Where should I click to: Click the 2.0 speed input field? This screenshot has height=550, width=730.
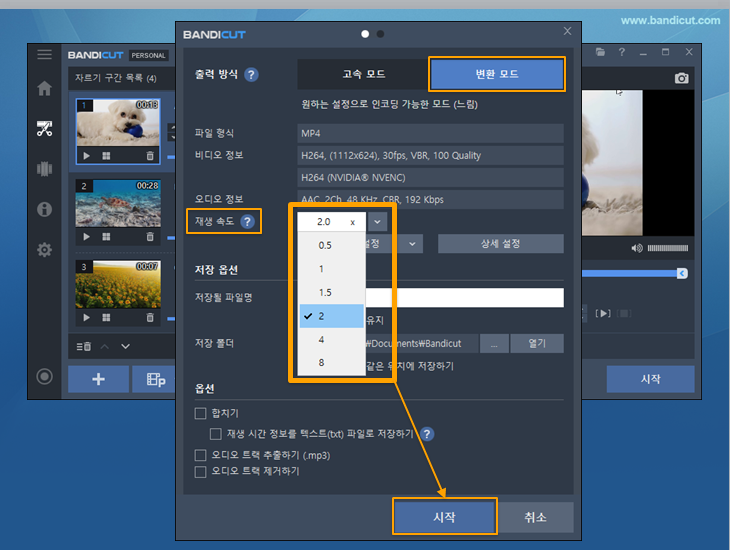[x=331, y=222]
